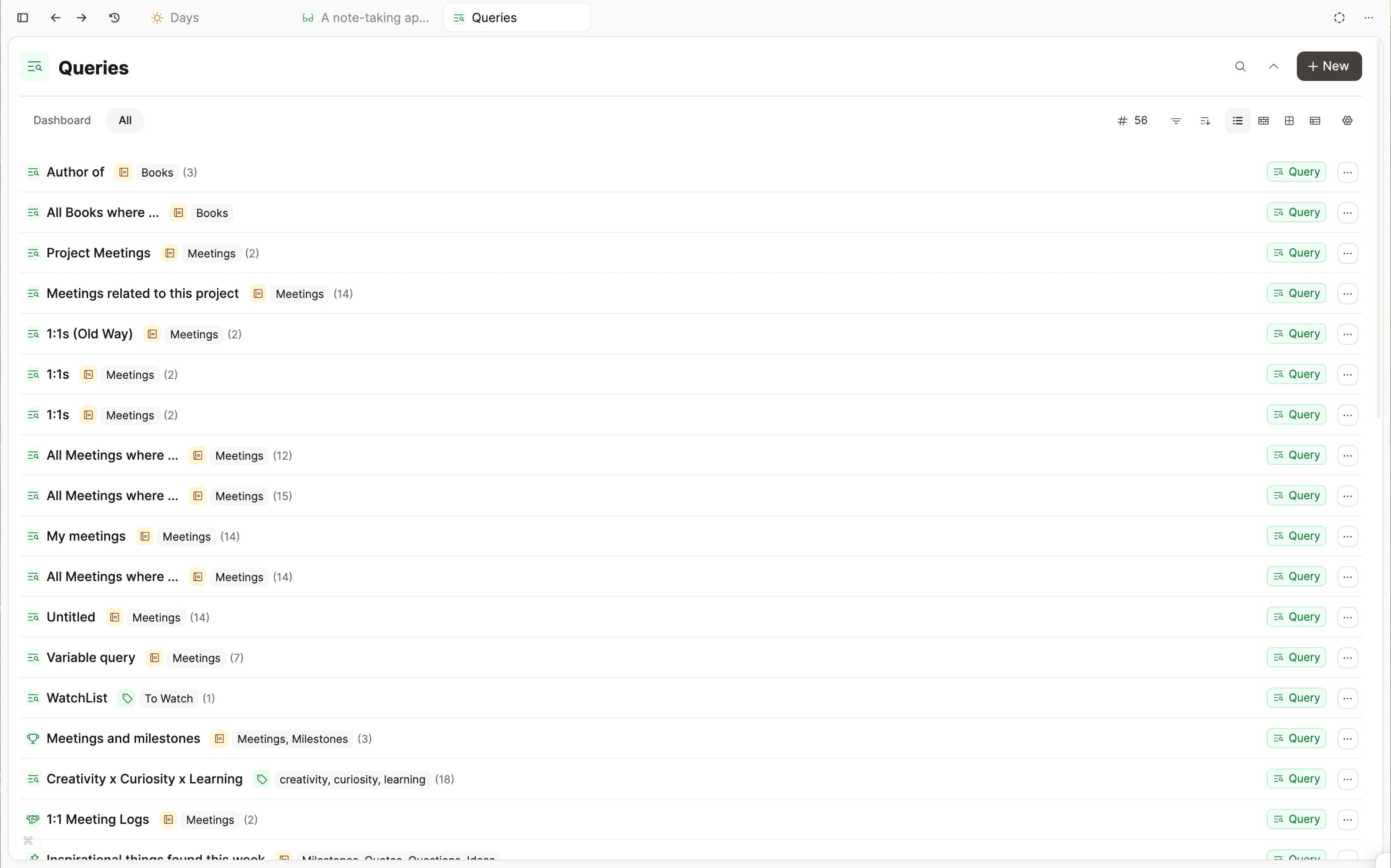Switch to grid view layout
1391x868 pixels.
(1289, 121)
